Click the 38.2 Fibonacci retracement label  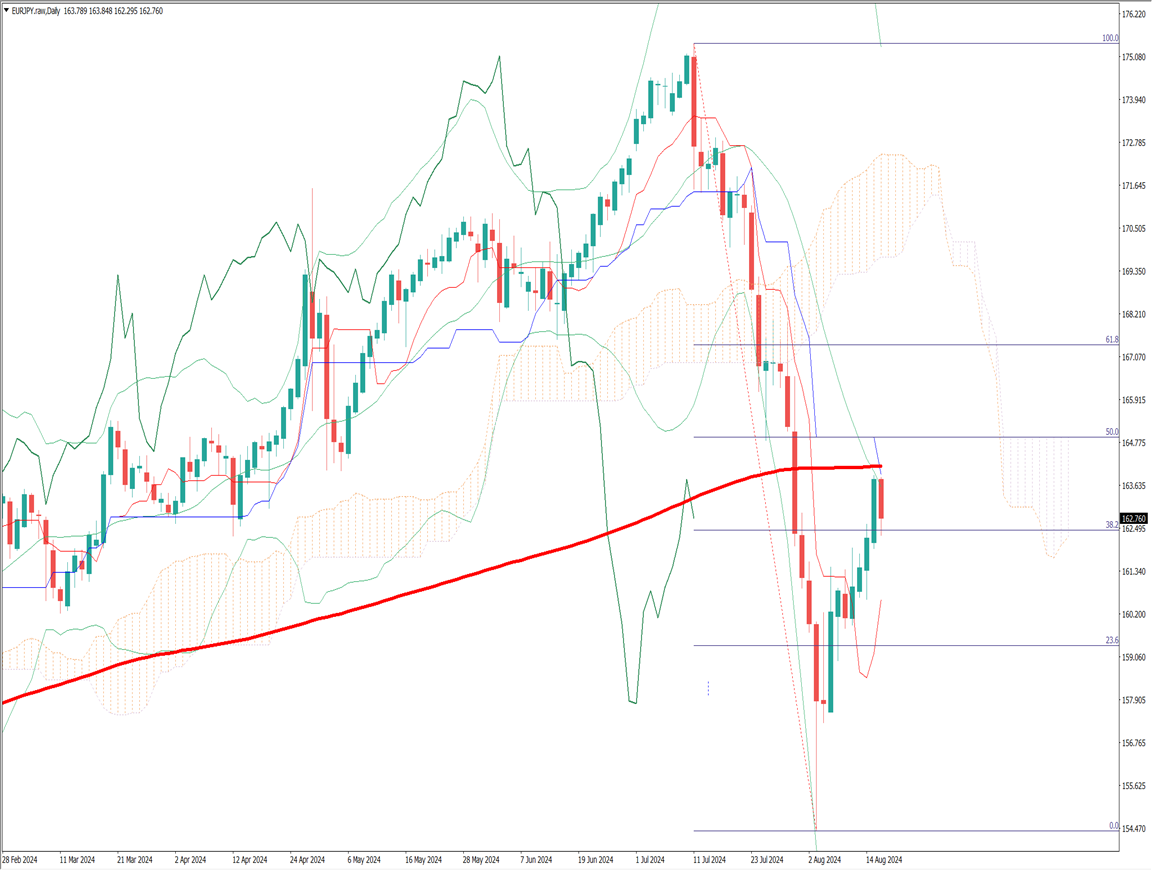(x=1110, y=525)
